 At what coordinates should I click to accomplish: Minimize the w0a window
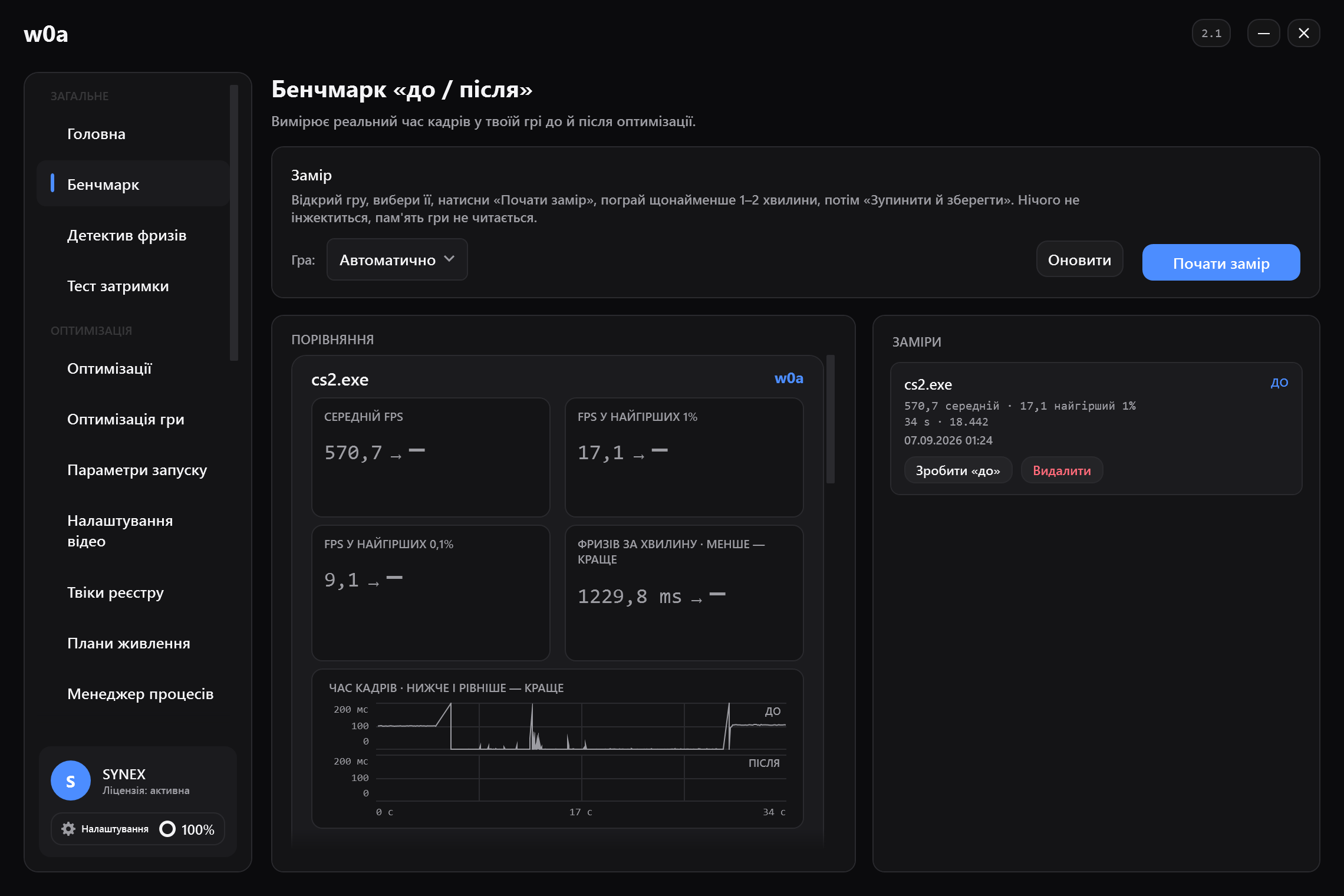click(x=1264, y=33)
